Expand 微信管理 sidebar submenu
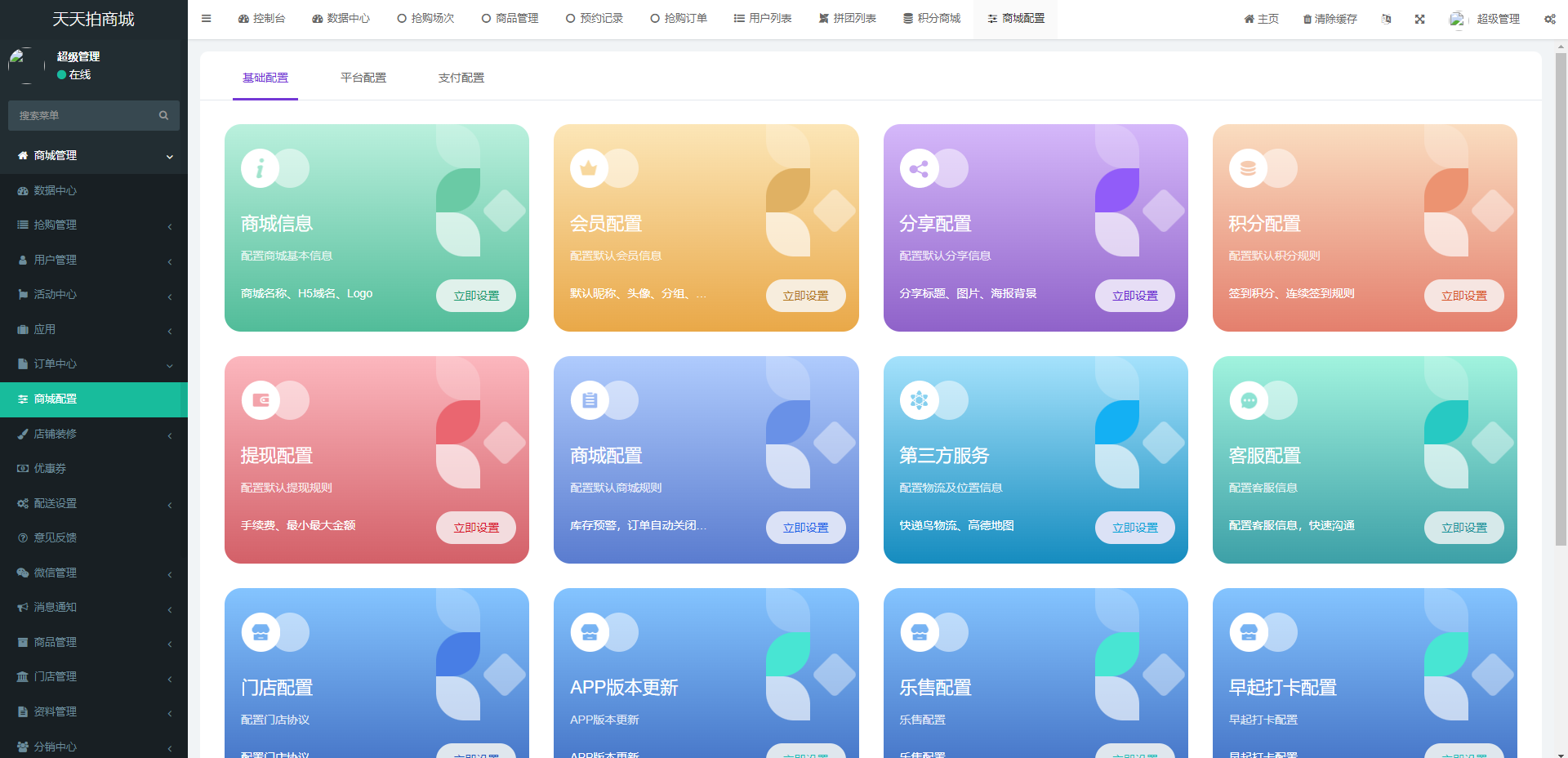 coord(94,573)
